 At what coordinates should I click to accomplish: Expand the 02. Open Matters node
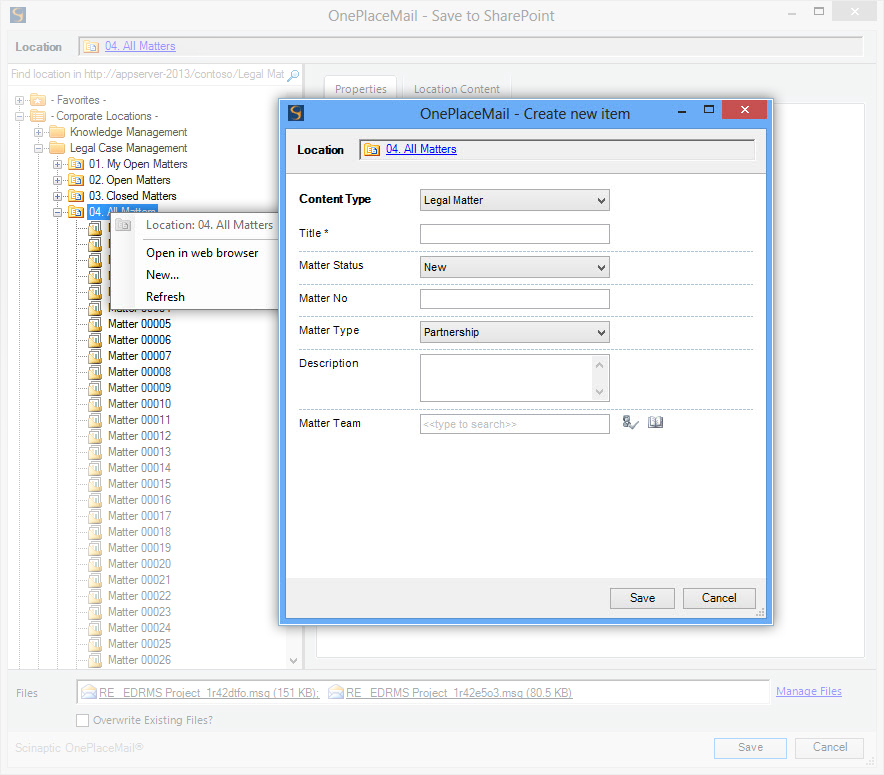click(x=58, y=180)
